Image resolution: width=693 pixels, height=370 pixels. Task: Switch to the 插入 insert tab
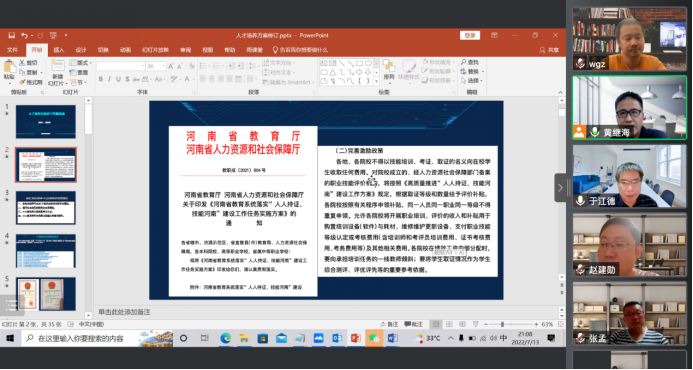point(59,50)
